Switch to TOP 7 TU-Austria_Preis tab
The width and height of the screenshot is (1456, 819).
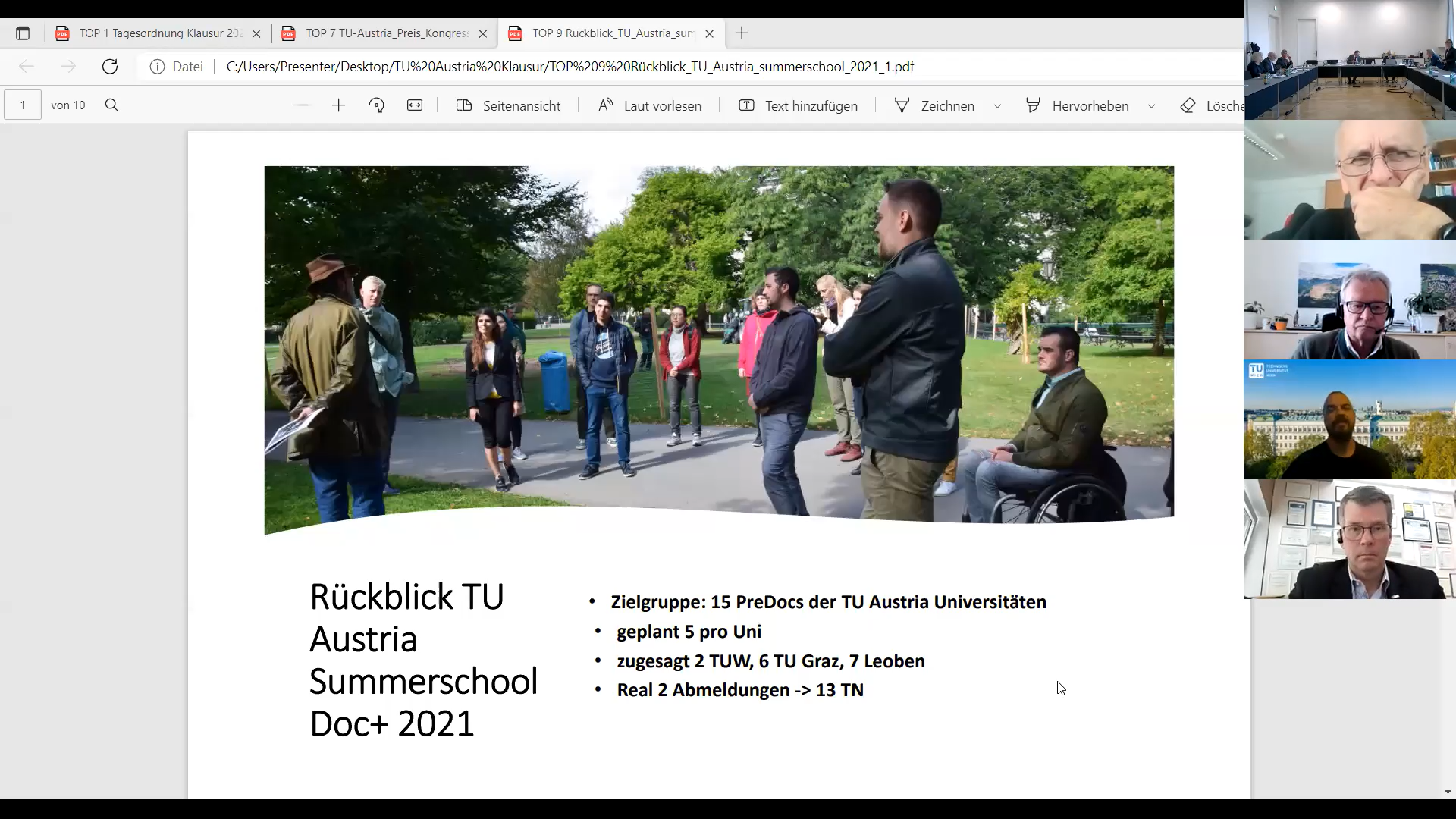[386, 33]
